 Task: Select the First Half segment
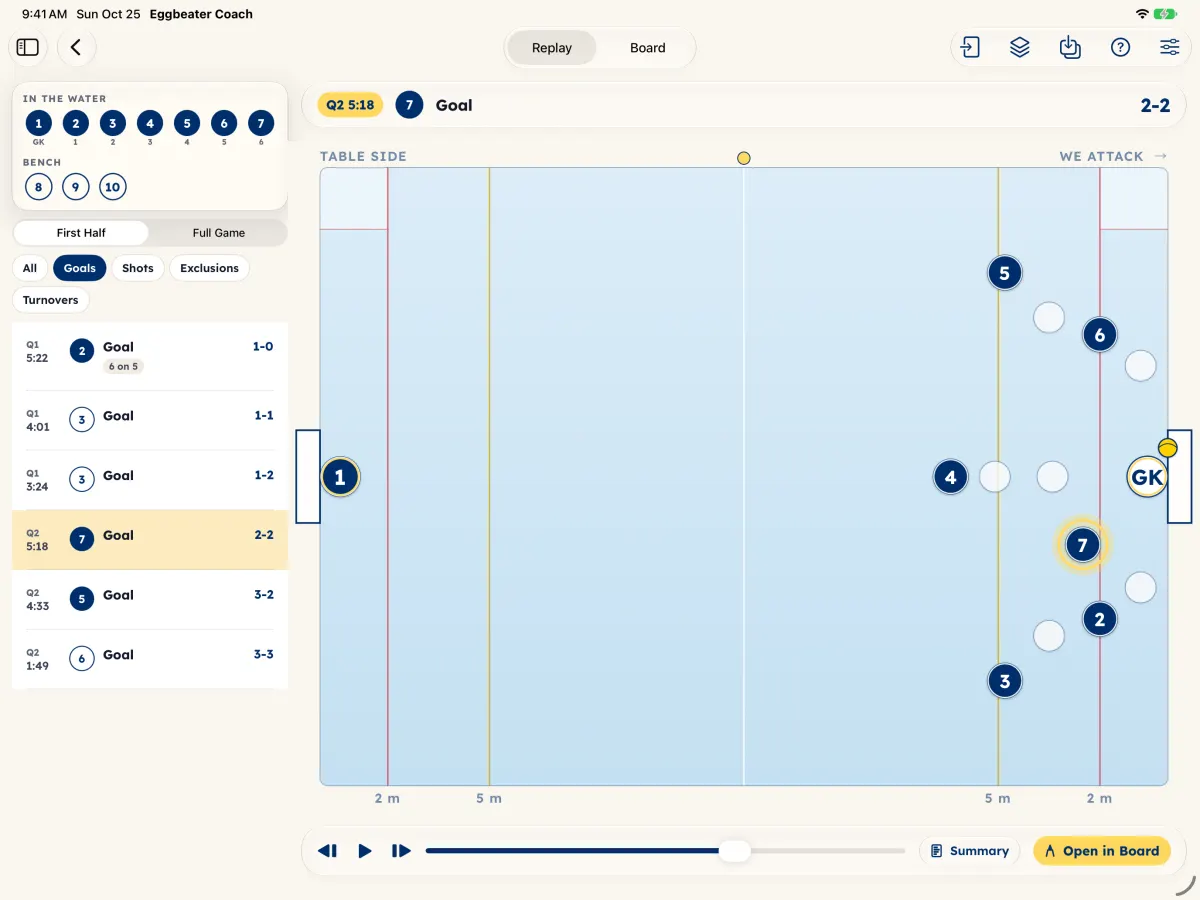click(x=81, y=232)
